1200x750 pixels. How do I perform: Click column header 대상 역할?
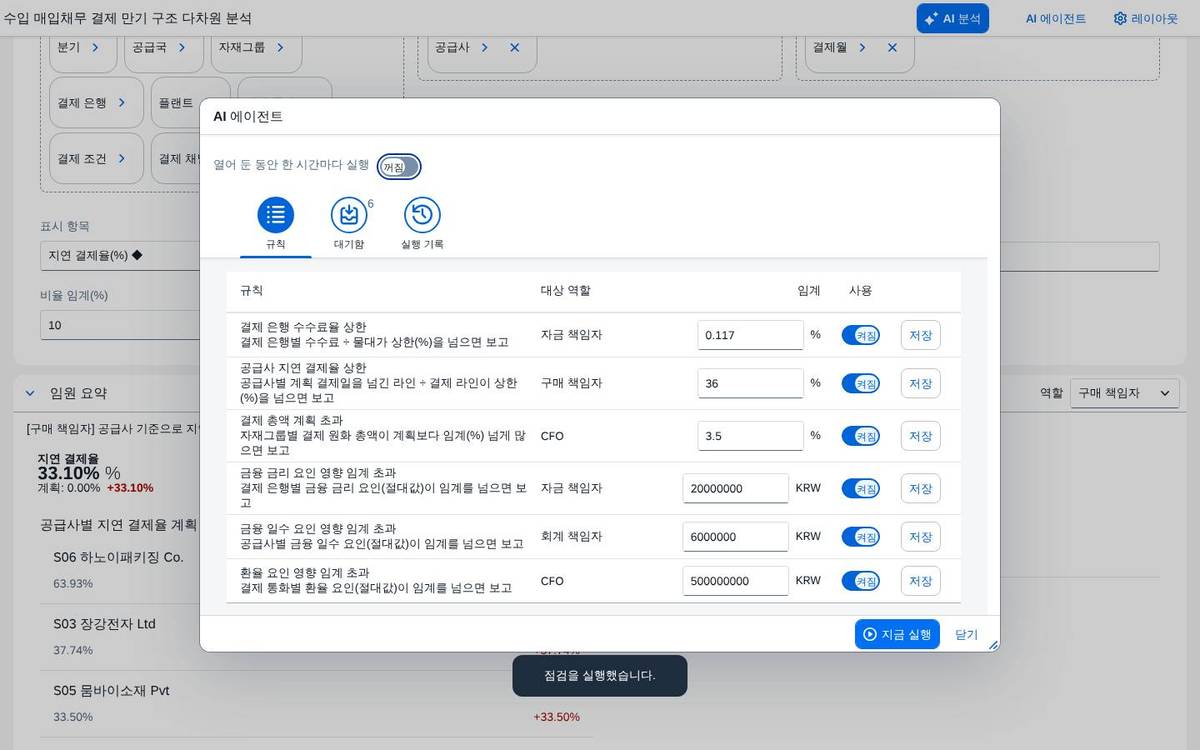[565, 291]
